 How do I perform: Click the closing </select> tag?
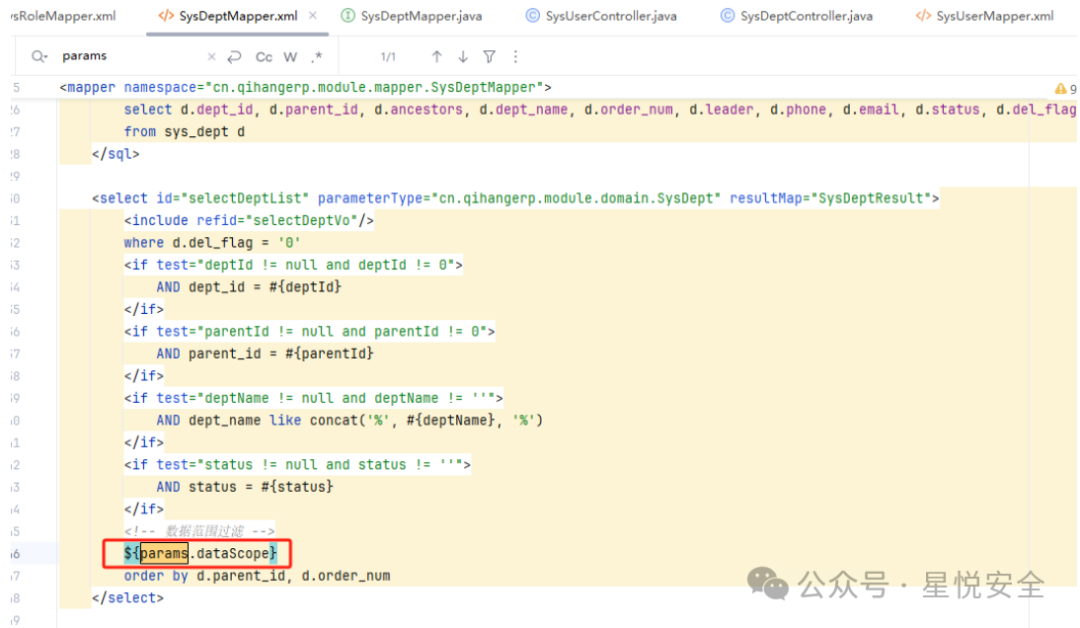click(x=127, y=598)
